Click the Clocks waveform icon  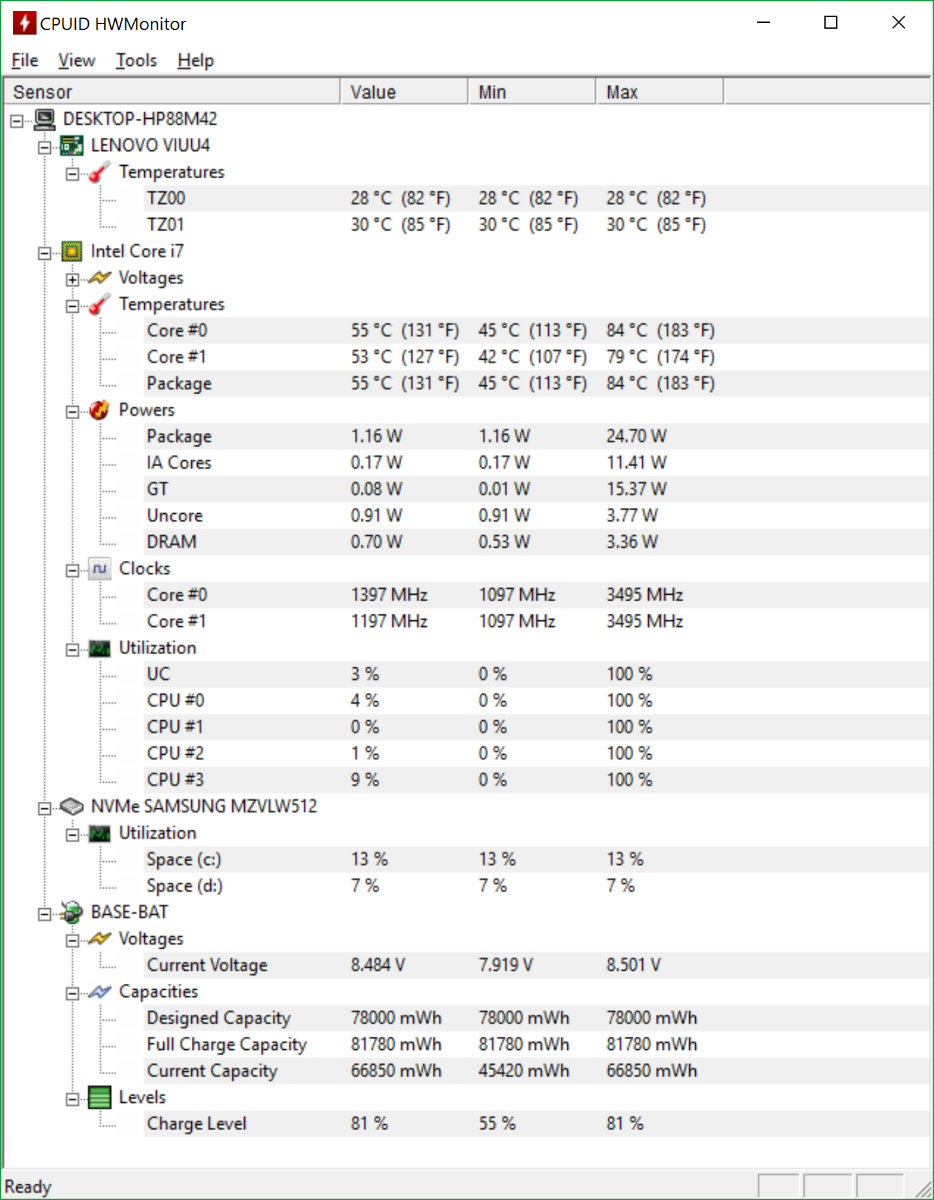(99, 568)
